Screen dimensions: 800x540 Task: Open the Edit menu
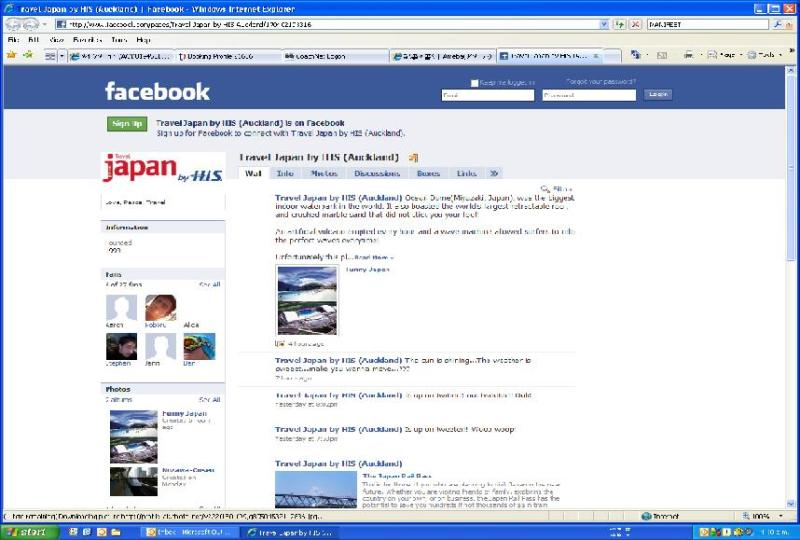click(x=34, y=39)
